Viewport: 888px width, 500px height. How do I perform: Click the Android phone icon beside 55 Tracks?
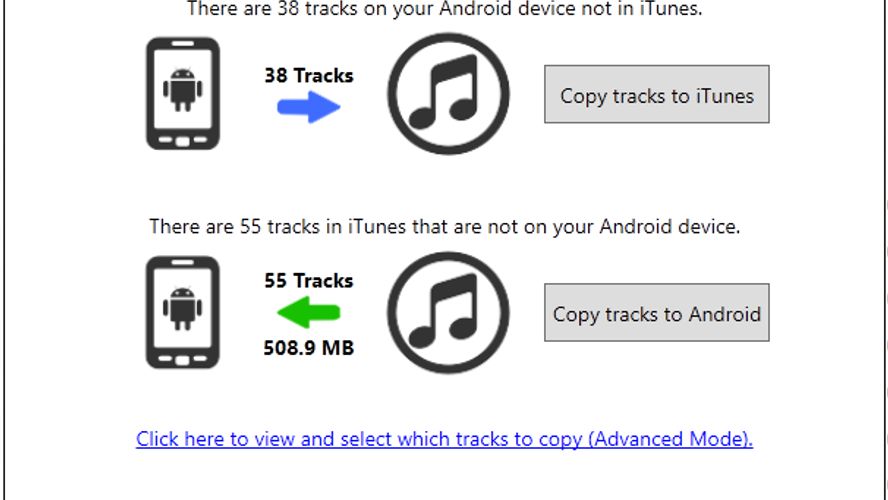(182, 312)
